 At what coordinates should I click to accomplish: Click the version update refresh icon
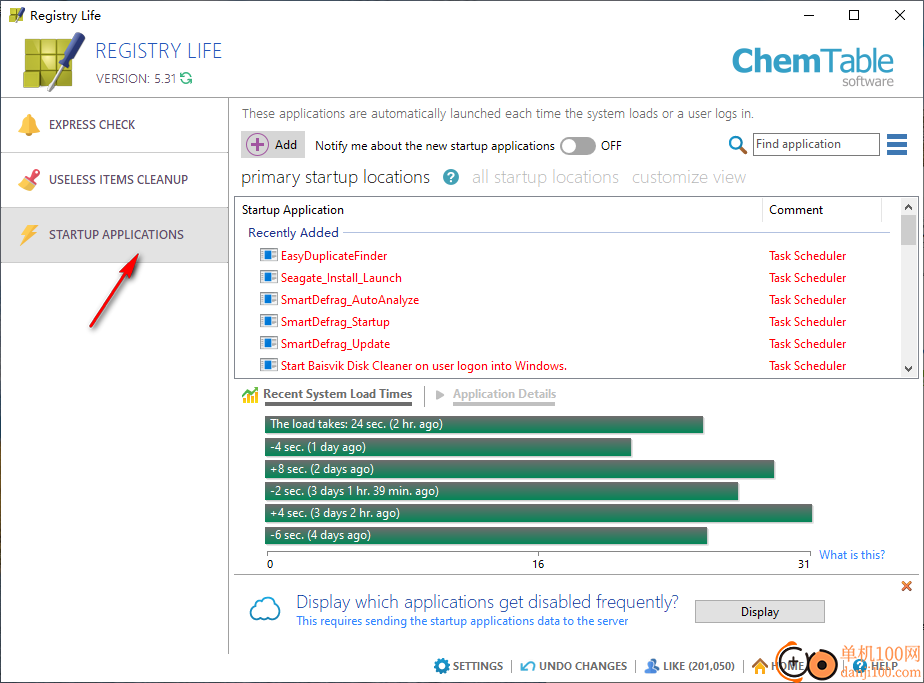click(x=186, y=78)
